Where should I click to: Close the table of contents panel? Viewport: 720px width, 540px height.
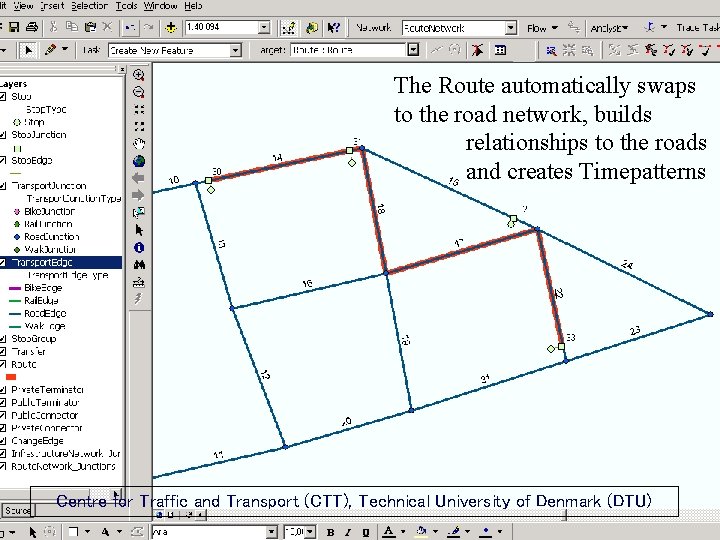122,69
